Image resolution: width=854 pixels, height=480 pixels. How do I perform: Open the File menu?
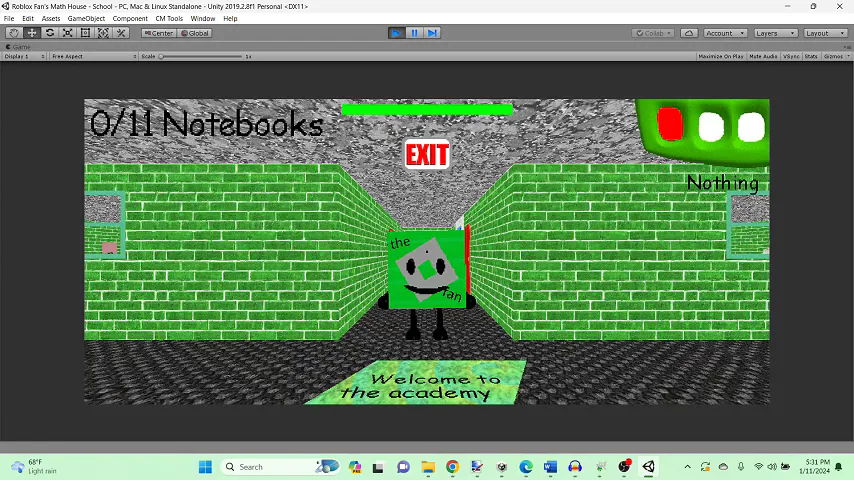point(9,19)
